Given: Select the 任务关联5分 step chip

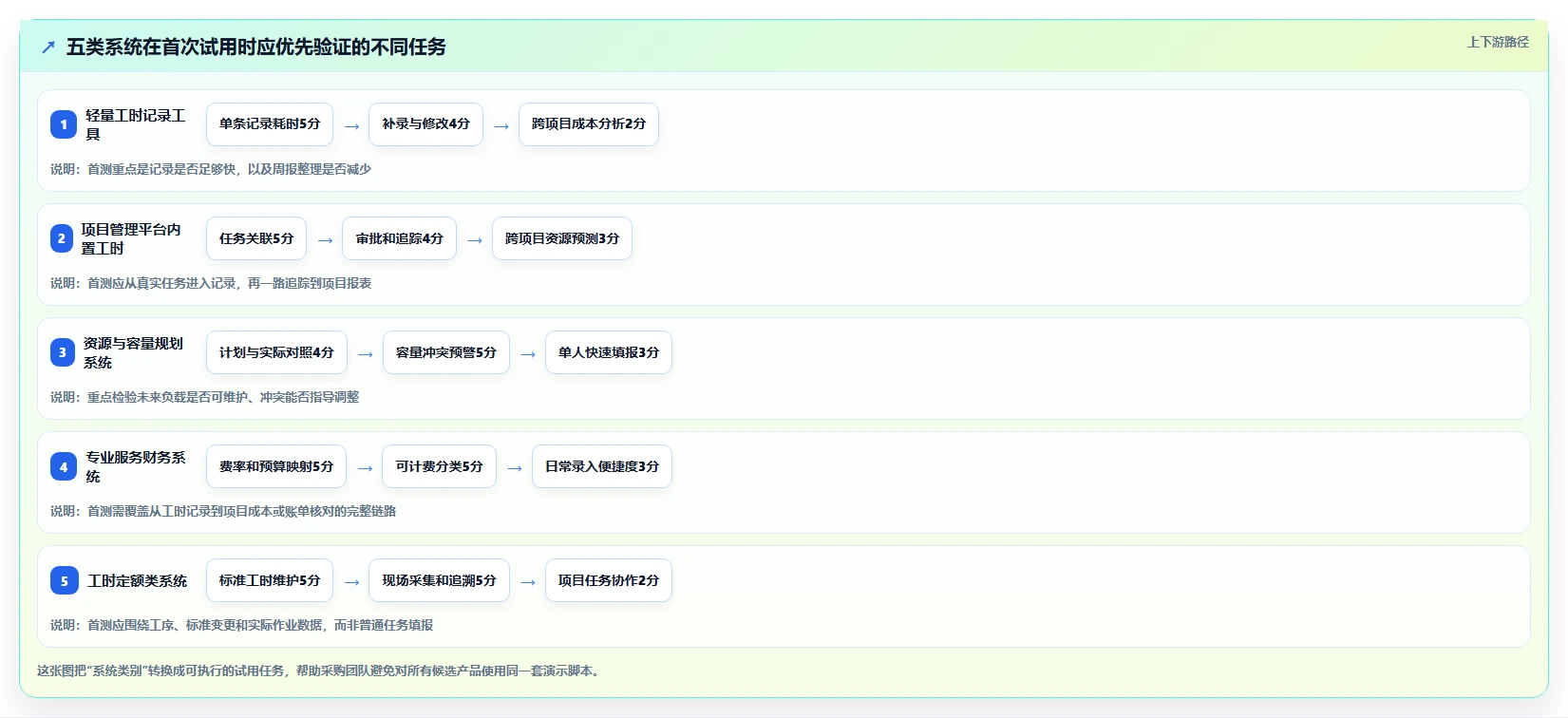Looking at the screenshot, I should click(x=256, y=238).
